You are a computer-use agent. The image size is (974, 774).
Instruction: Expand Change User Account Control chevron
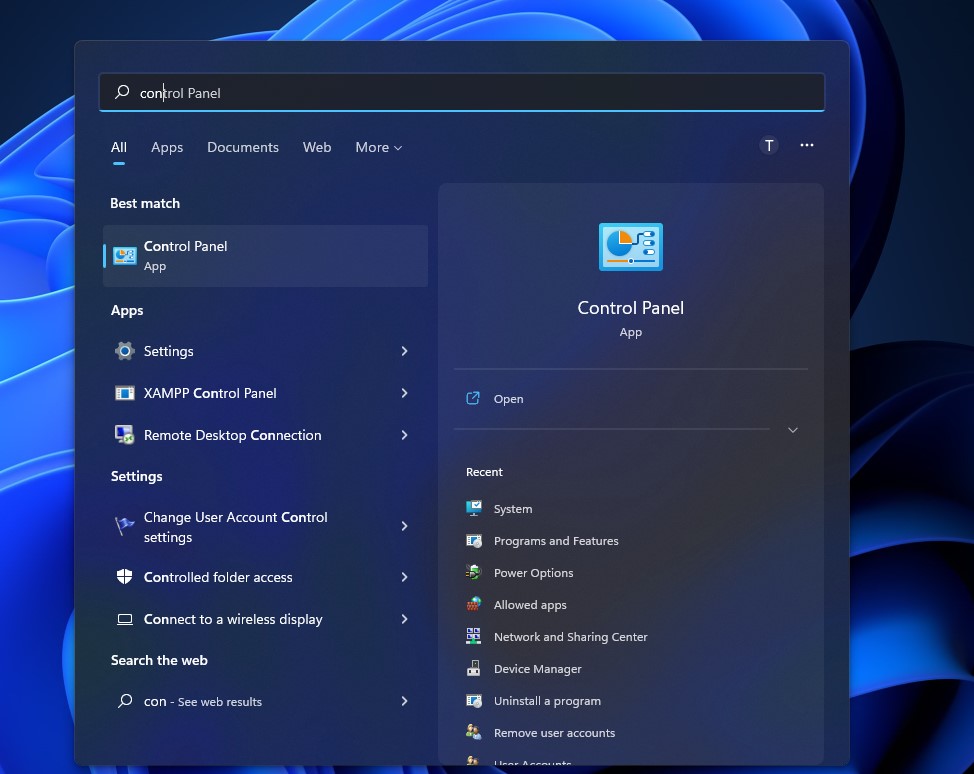coord(404,526)
